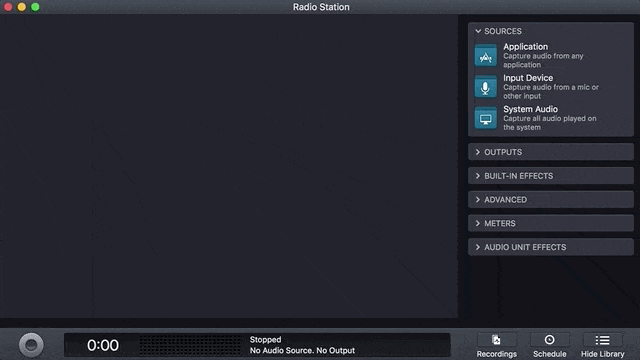Viewport: 640px width, 360px height.
Task: Maximize the window with the green button
Action: pos(36,7)
